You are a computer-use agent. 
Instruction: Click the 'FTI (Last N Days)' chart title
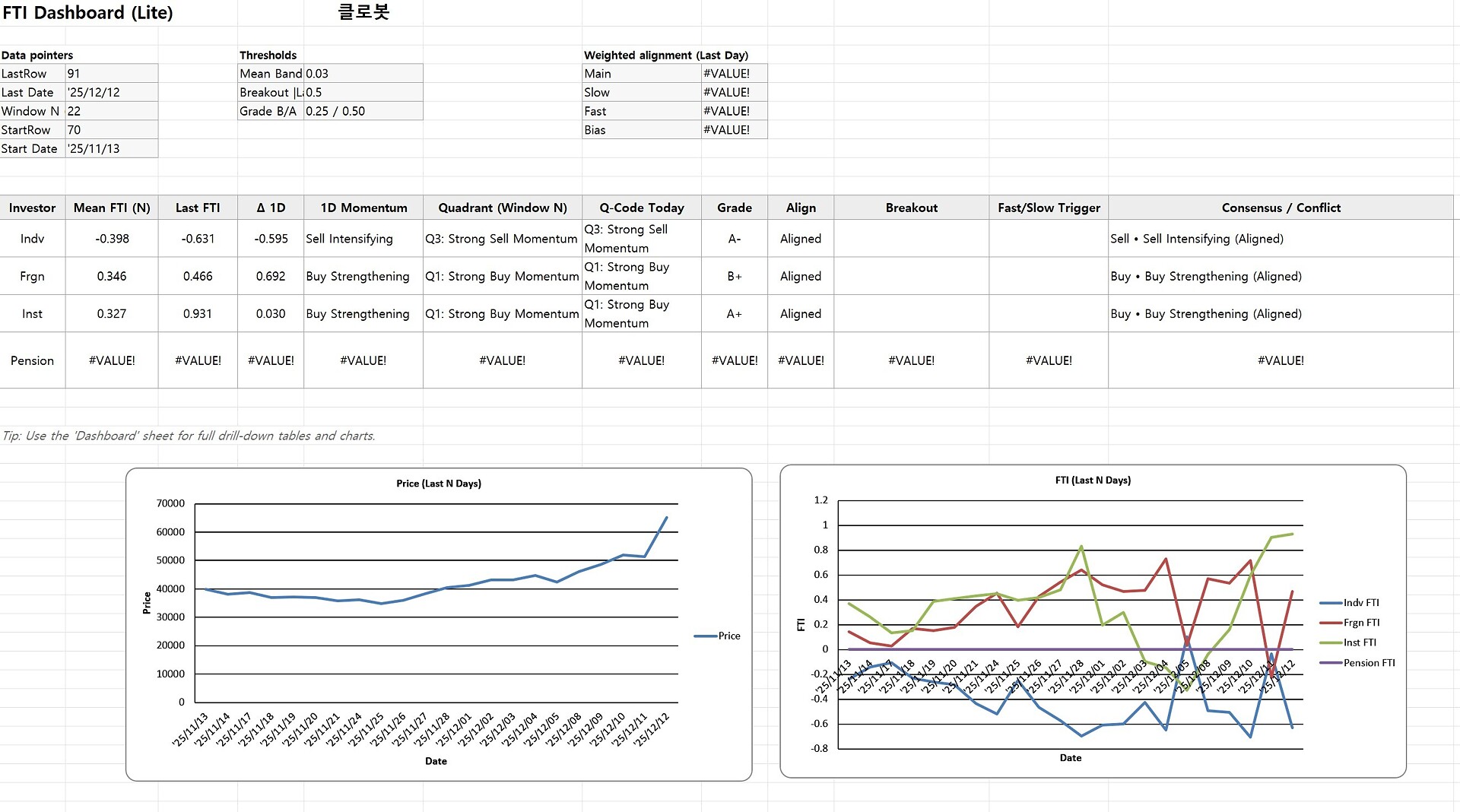coord(1093,481)
